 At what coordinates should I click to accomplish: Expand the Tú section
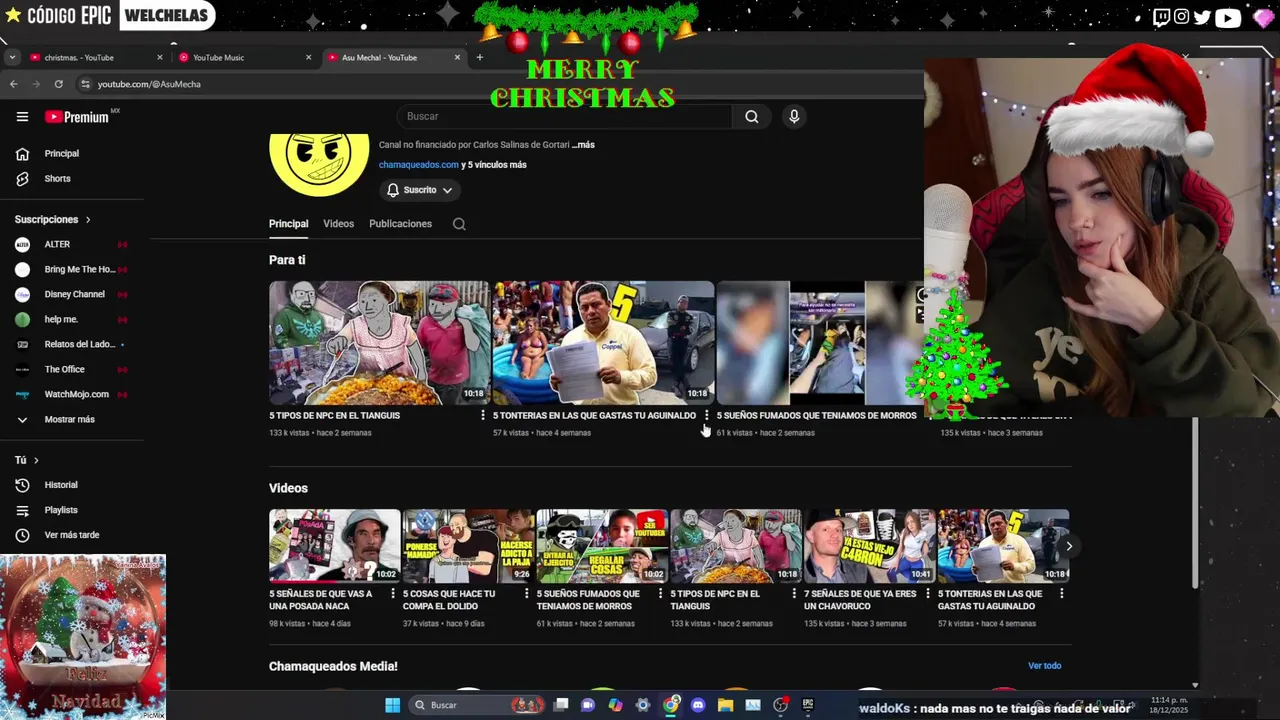tap(27, 460)
